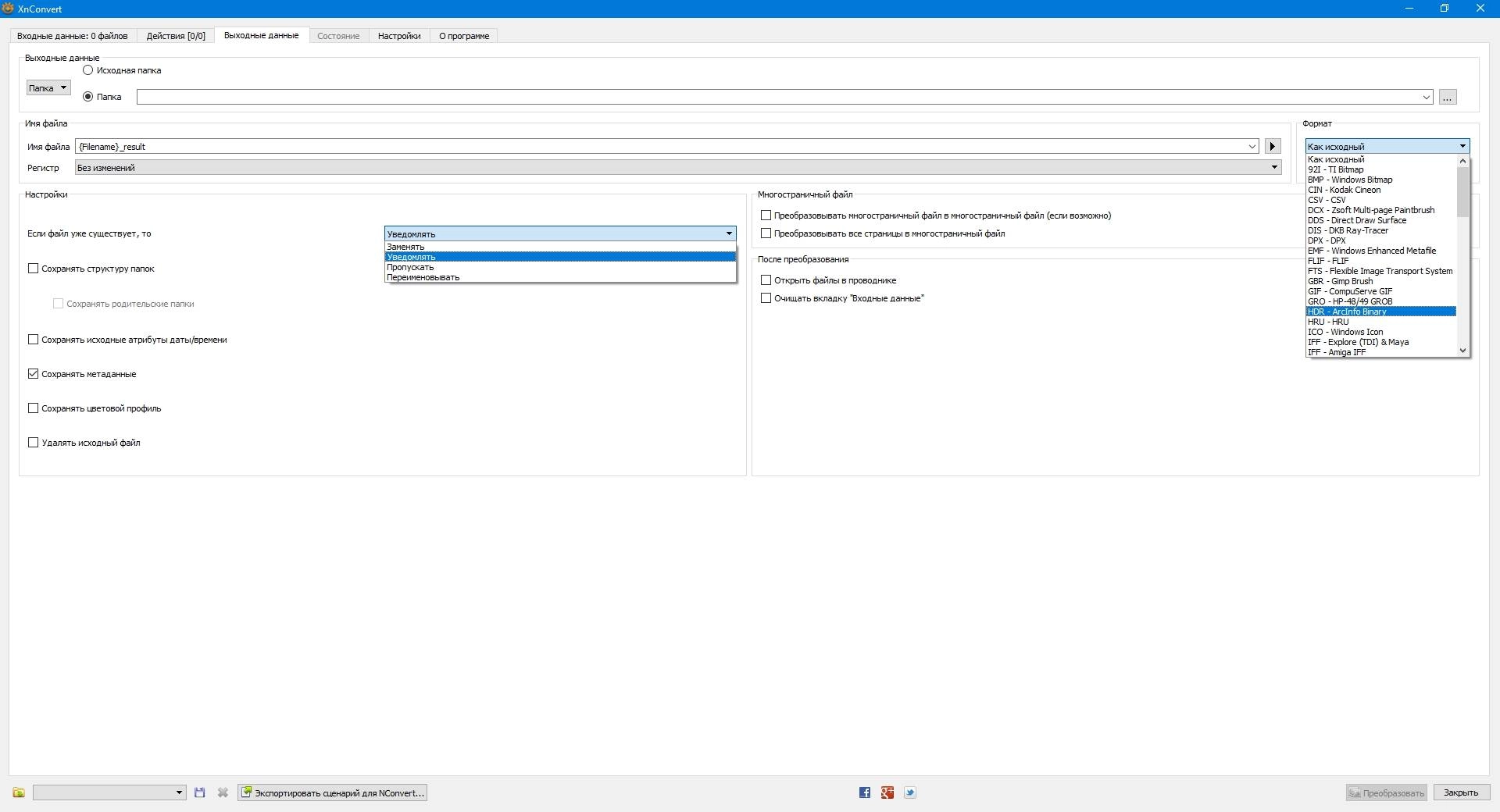Image resolution: width=1500 pixels, height=812 pixels.
Task: Enable 'Сохранять структуру папок' checkbox
Action: (x=34, y=269)
